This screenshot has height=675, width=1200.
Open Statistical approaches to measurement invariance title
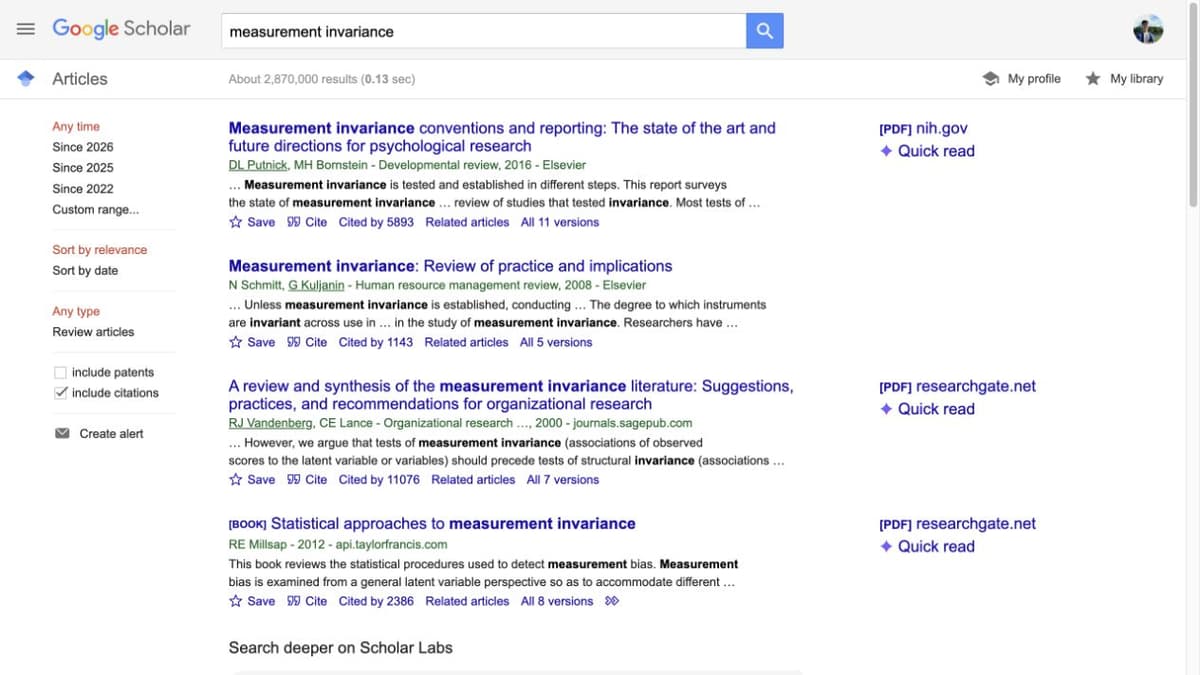click(x=453, y=523)
